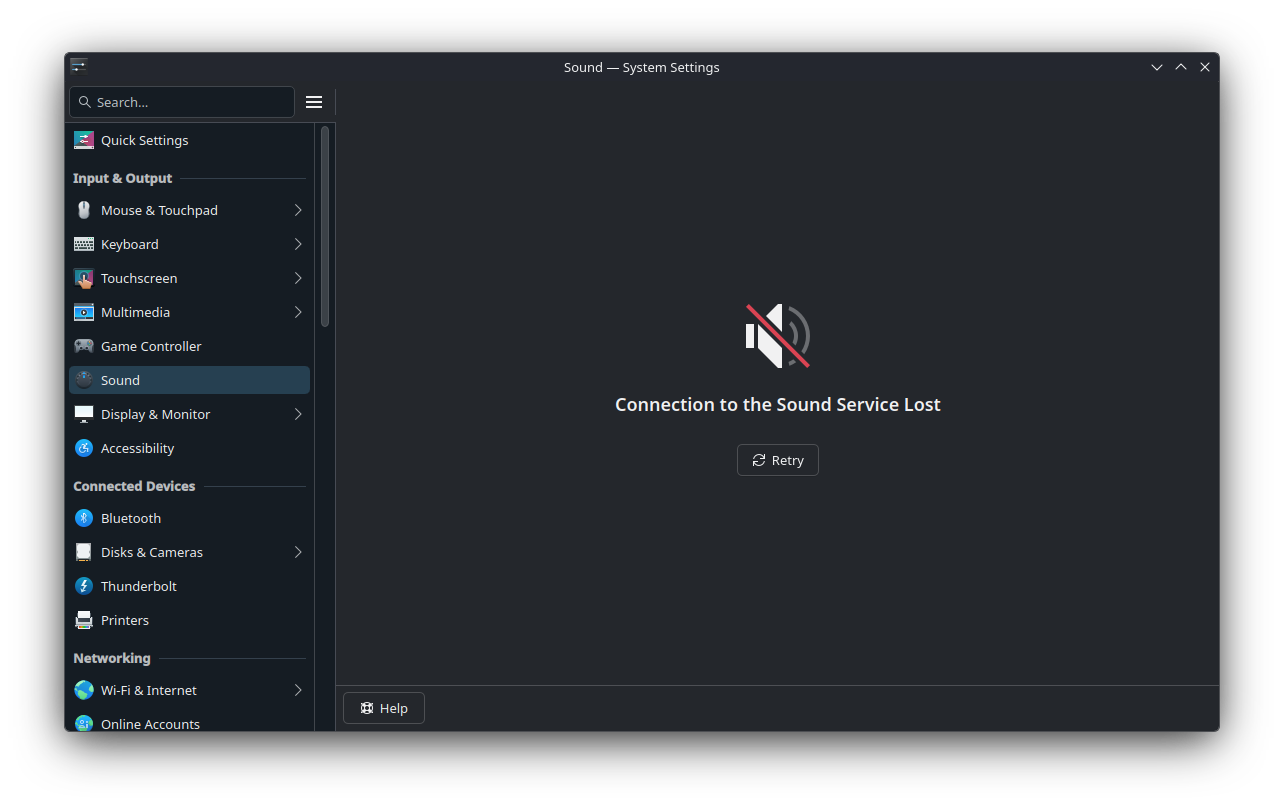Click the Wi-Fi & Internet globe icon
This screenshot has height=808, width=1284.
pos(84,690)
